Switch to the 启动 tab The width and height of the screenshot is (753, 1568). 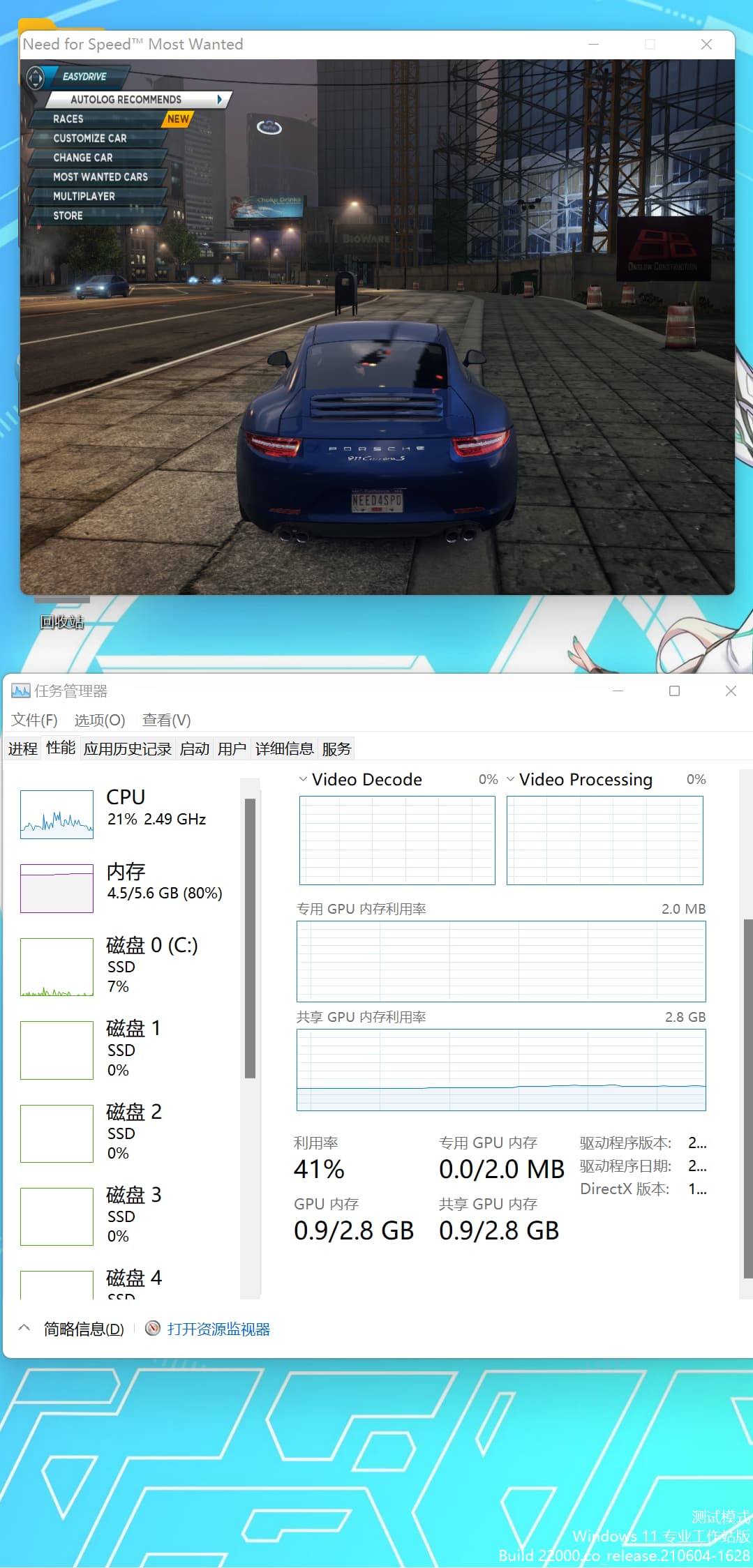click(195, 748)
